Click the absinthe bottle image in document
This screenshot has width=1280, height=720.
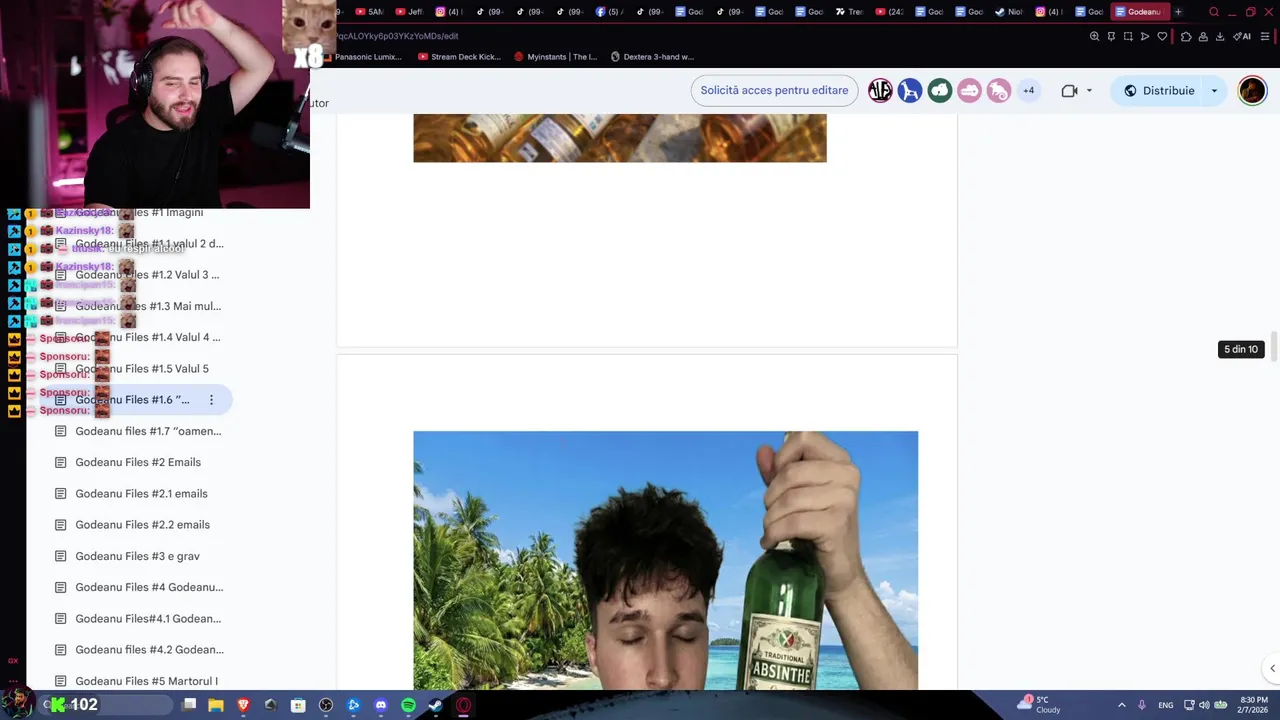(x=665, y=560)
